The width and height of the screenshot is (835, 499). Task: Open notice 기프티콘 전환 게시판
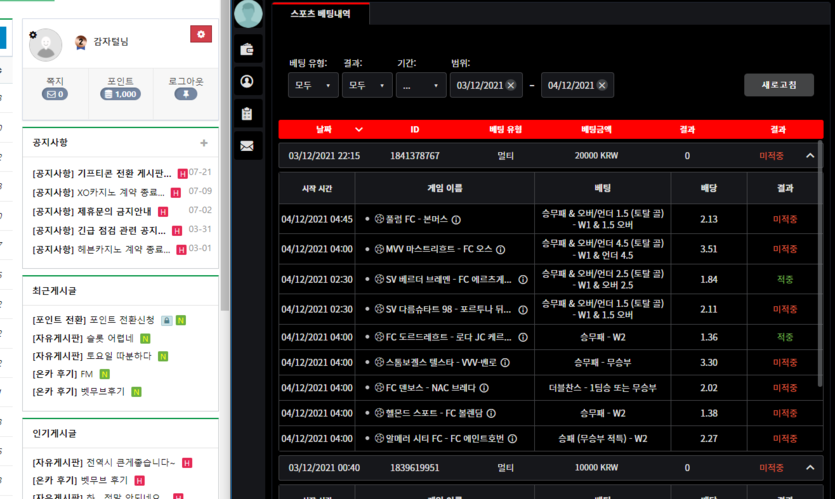pos(102,174)
